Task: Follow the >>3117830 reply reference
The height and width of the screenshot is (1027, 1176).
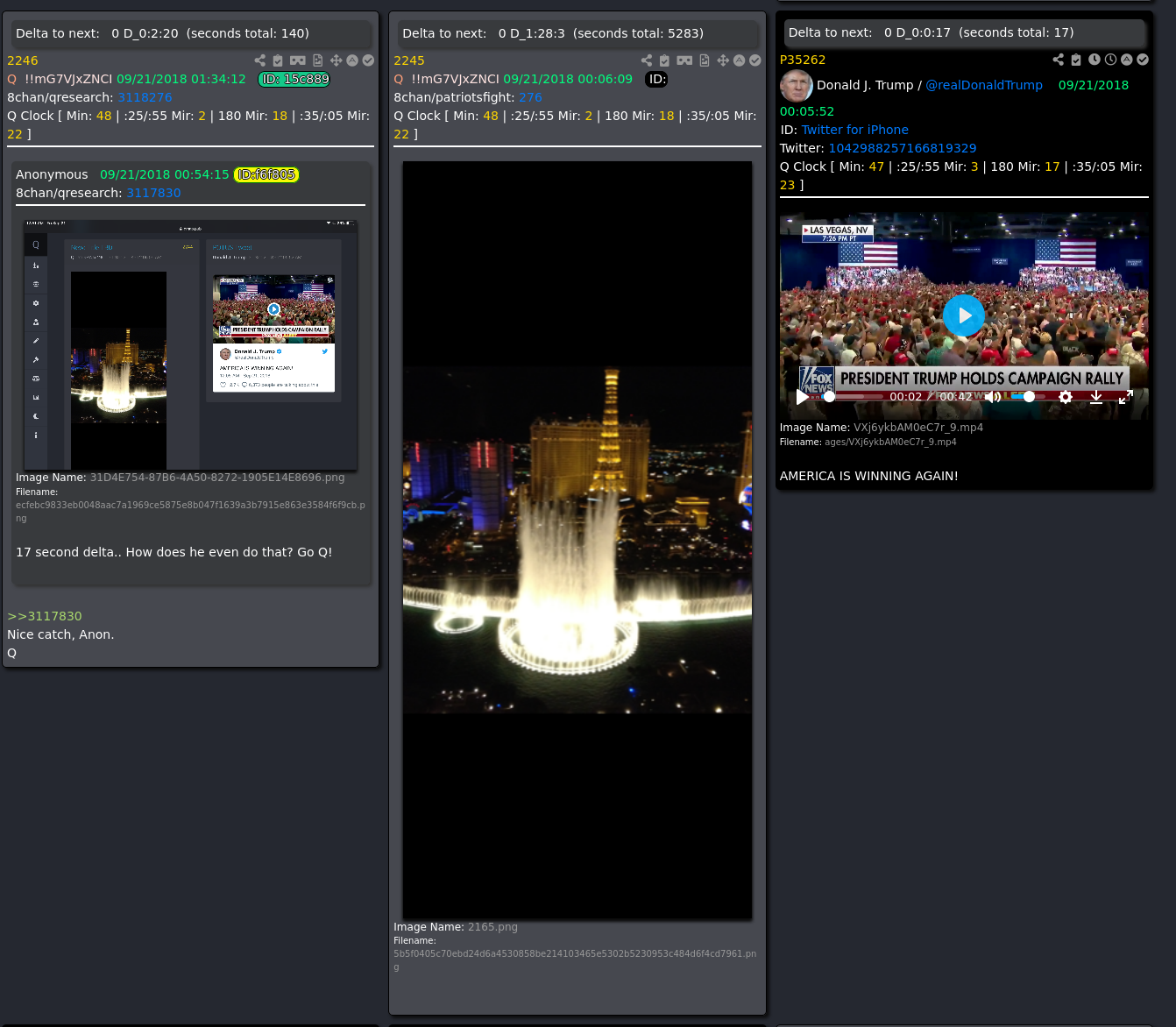Action: (x=45, y=616)
